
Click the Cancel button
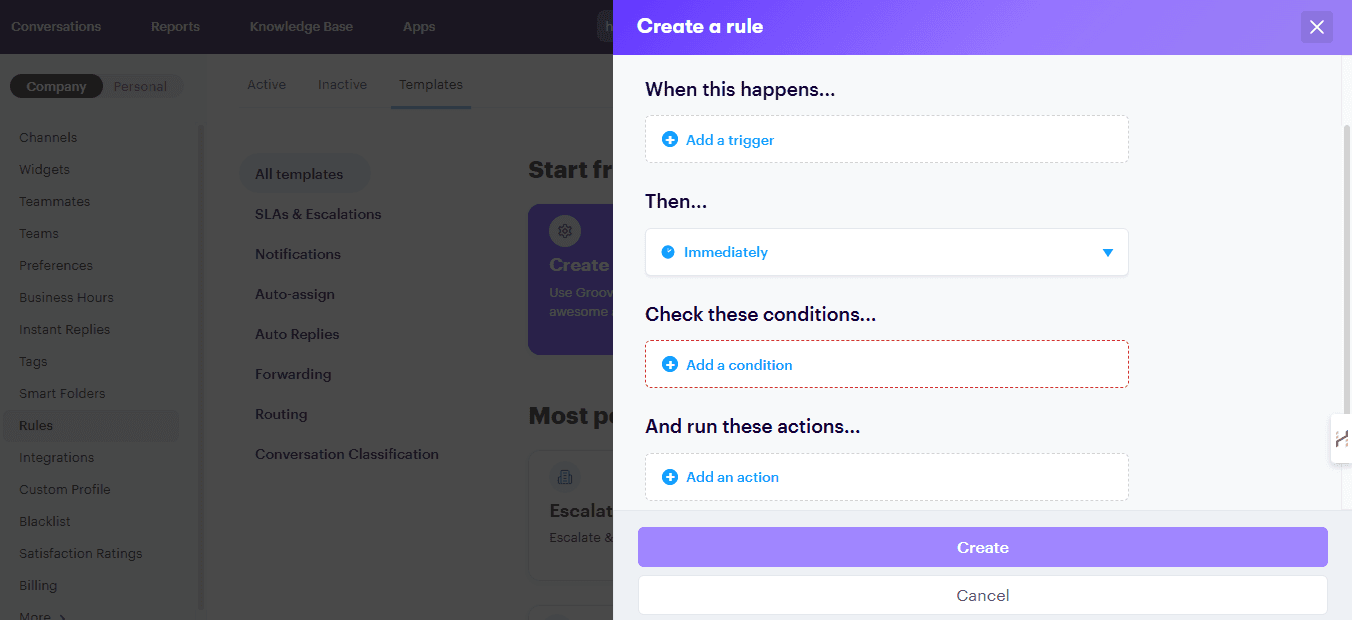click(x=982, y=595)
